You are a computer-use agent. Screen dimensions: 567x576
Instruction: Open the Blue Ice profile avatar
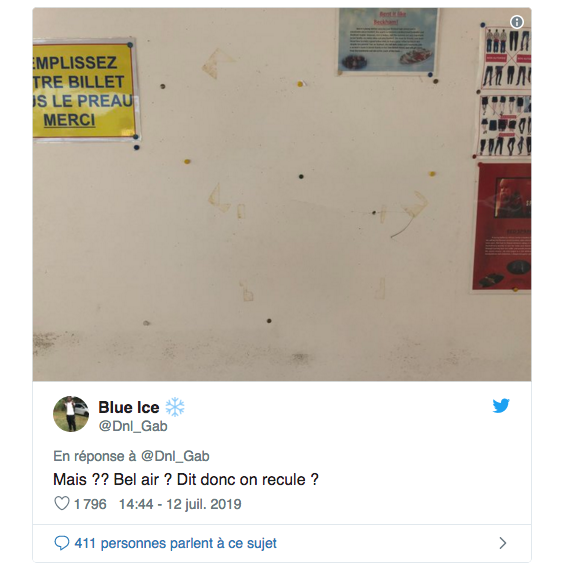[71, 414]
